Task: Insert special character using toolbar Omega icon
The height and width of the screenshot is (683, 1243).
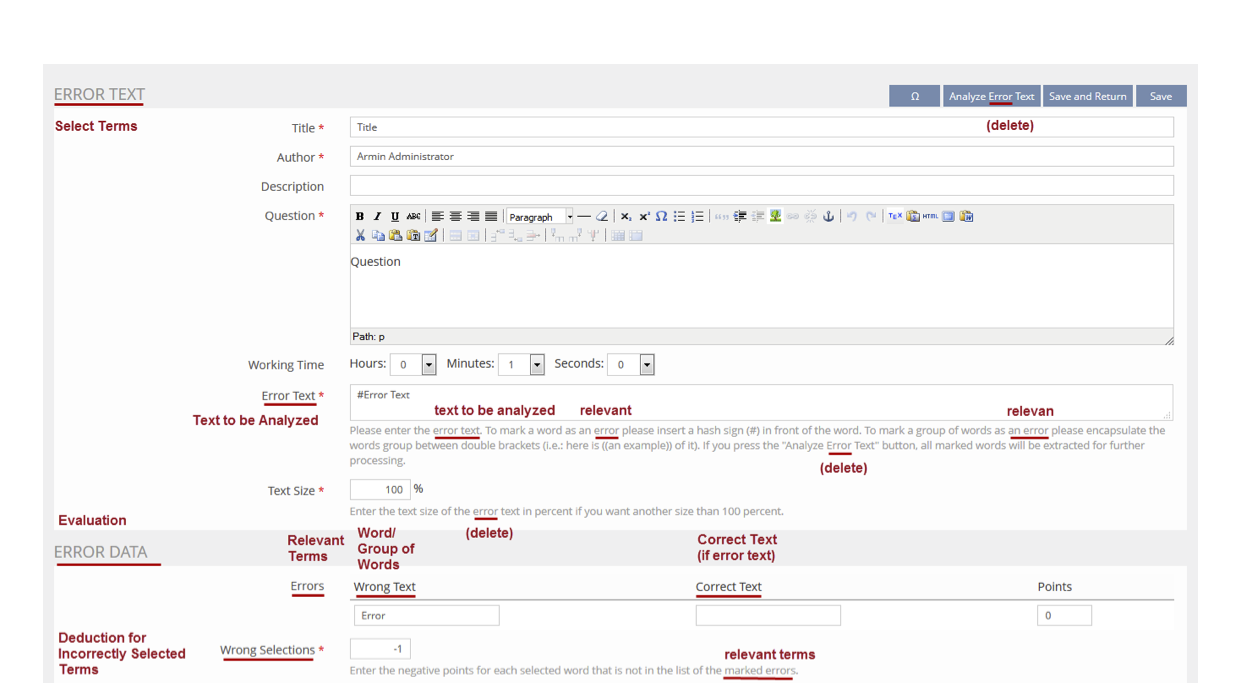Action: 662,216
